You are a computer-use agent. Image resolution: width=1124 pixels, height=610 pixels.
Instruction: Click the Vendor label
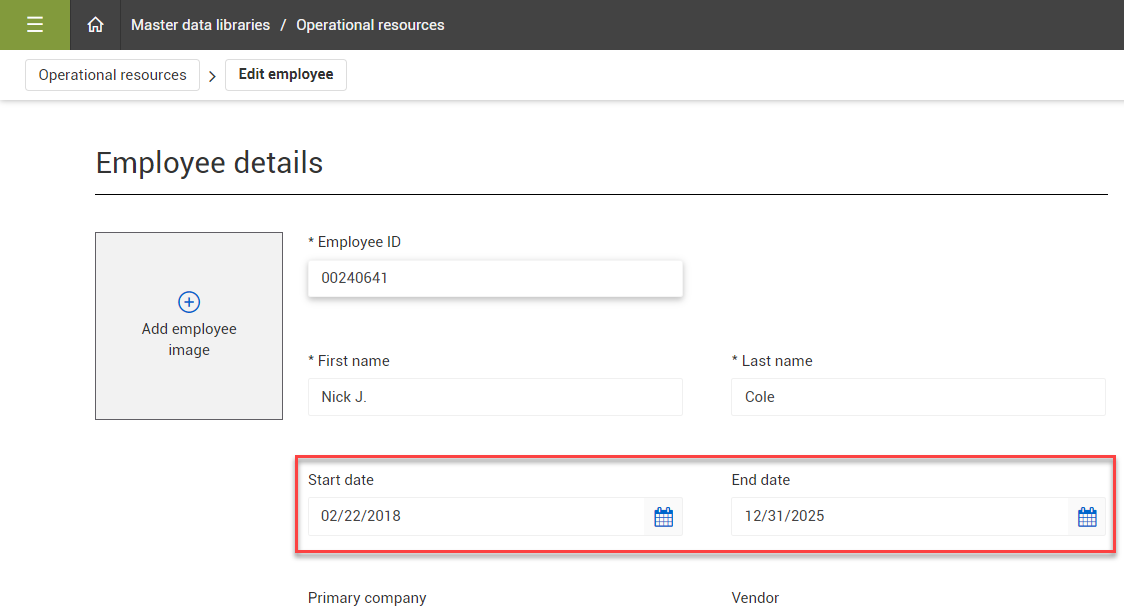click(x=755, y=598)
